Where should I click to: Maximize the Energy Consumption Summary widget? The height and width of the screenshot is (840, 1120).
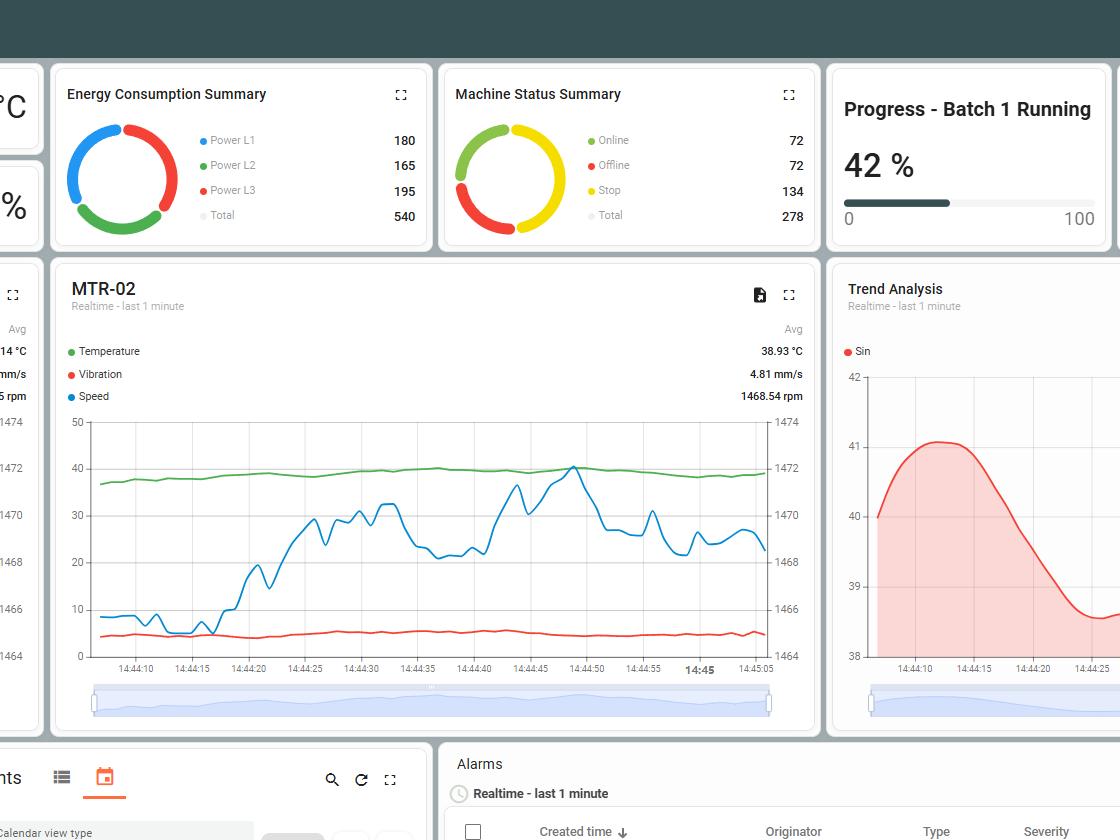click(x=401, y=94)
